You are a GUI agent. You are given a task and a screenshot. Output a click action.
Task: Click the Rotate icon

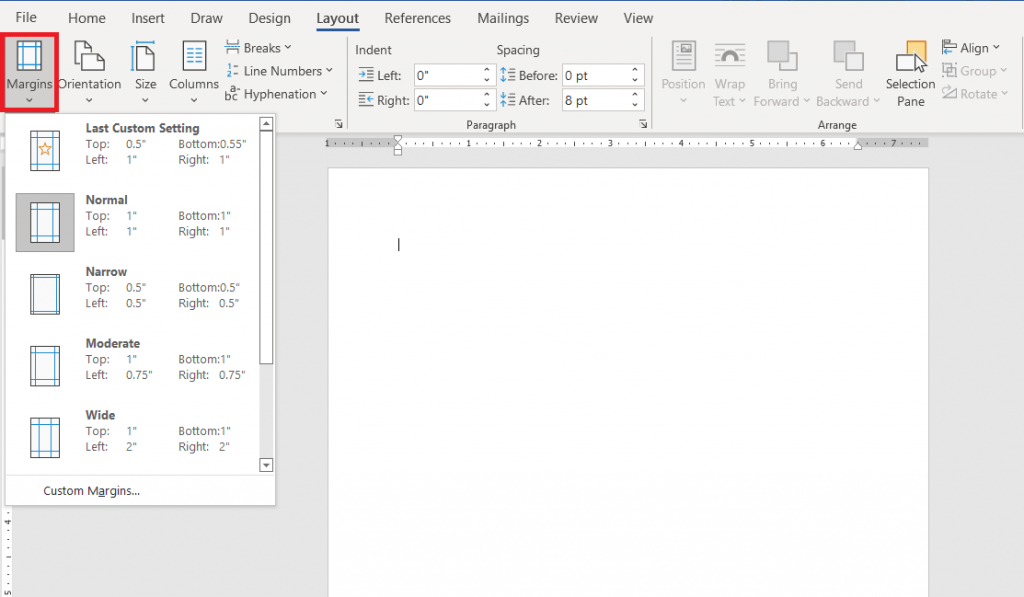coord(975,93)
